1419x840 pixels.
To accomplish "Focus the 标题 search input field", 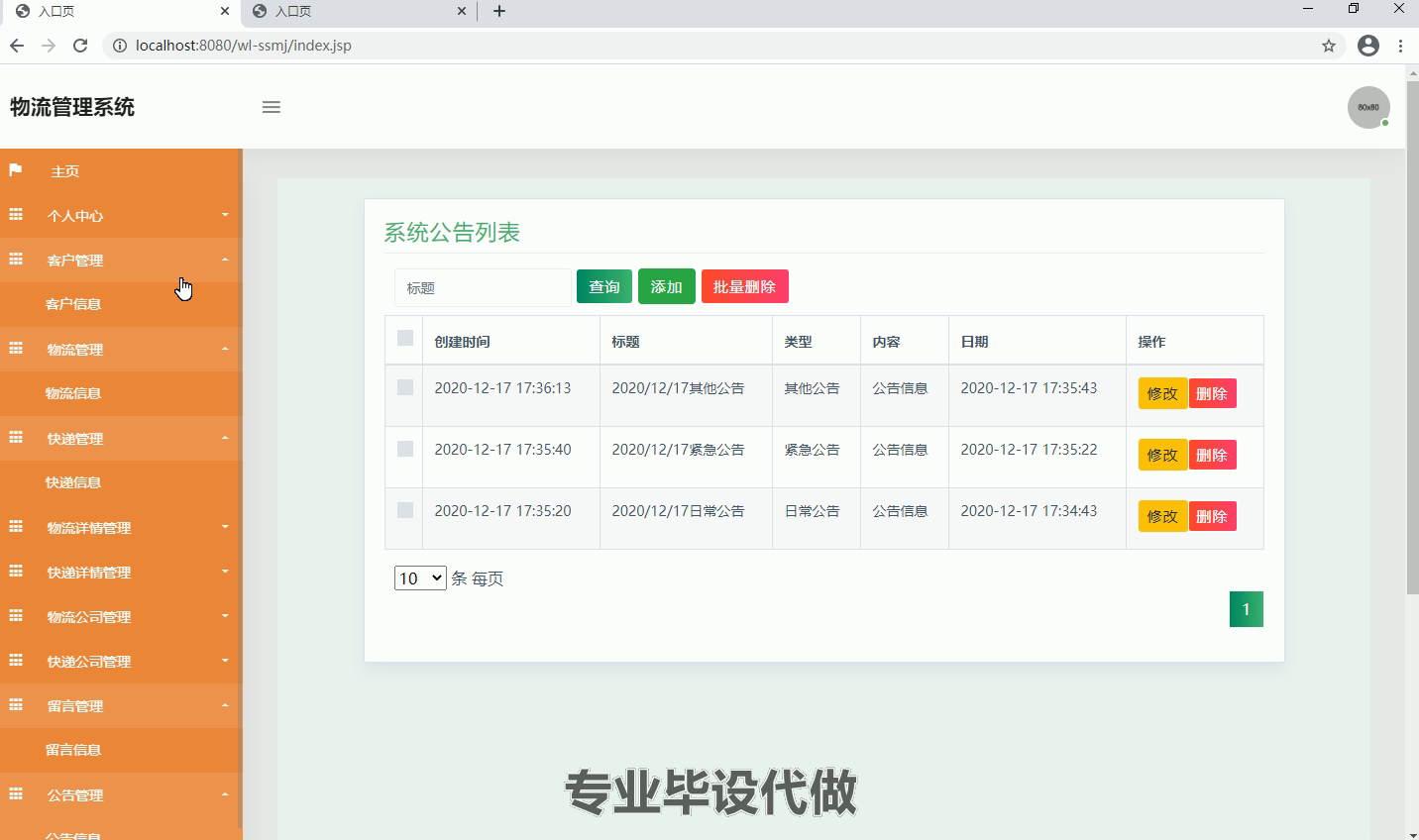I will tap(484, 287).
